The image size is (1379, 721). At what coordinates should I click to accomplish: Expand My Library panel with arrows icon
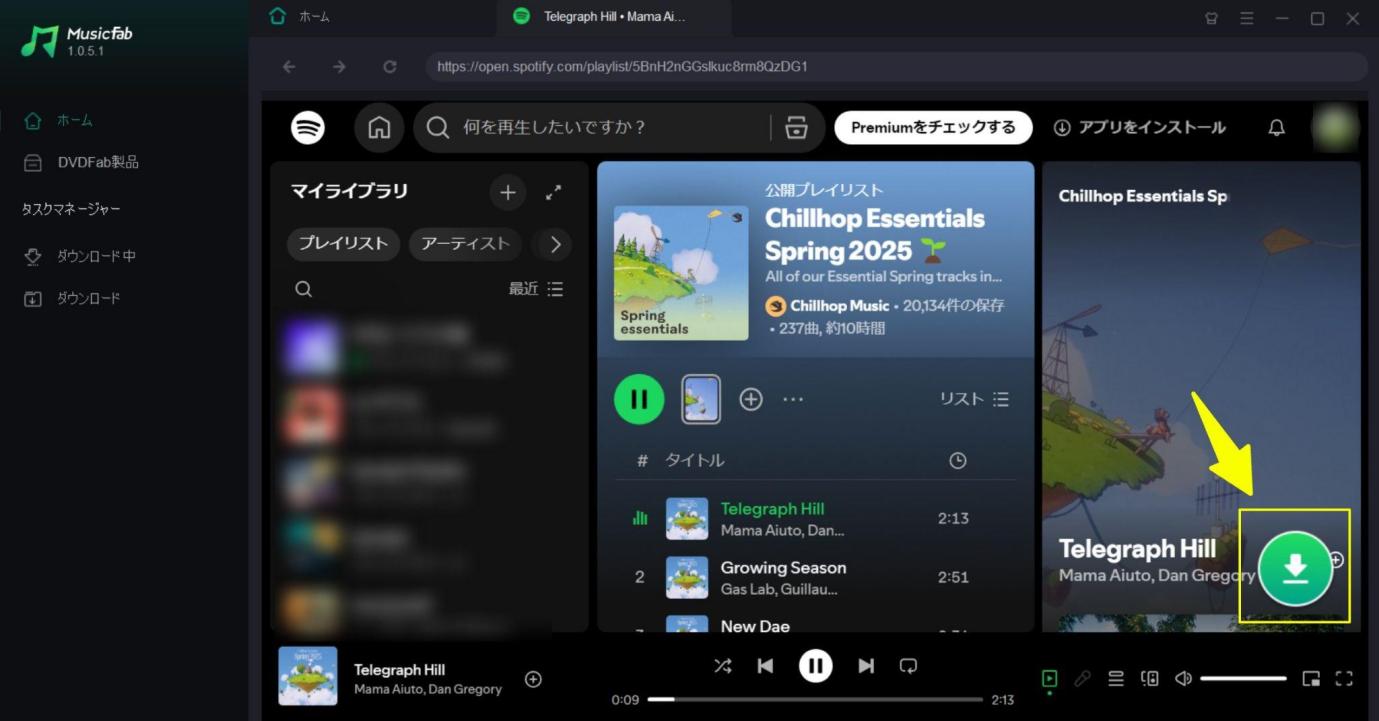553,192
